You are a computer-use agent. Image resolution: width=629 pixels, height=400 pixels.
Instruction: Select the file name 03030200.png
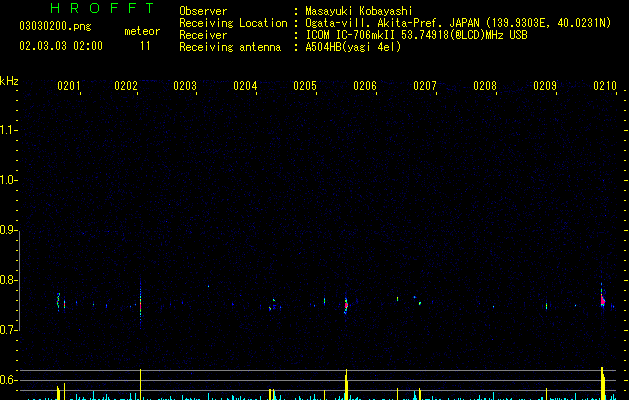point(55,26)
